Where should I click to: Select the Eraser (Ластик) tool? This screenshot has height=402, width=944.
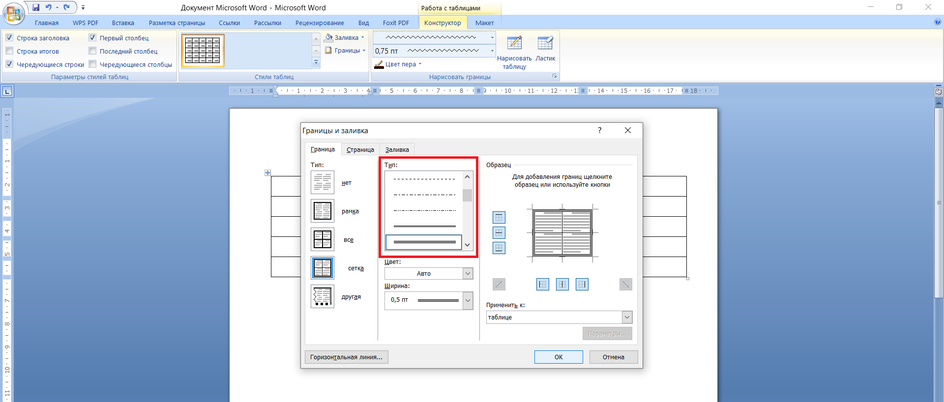(x=545, y=49)
